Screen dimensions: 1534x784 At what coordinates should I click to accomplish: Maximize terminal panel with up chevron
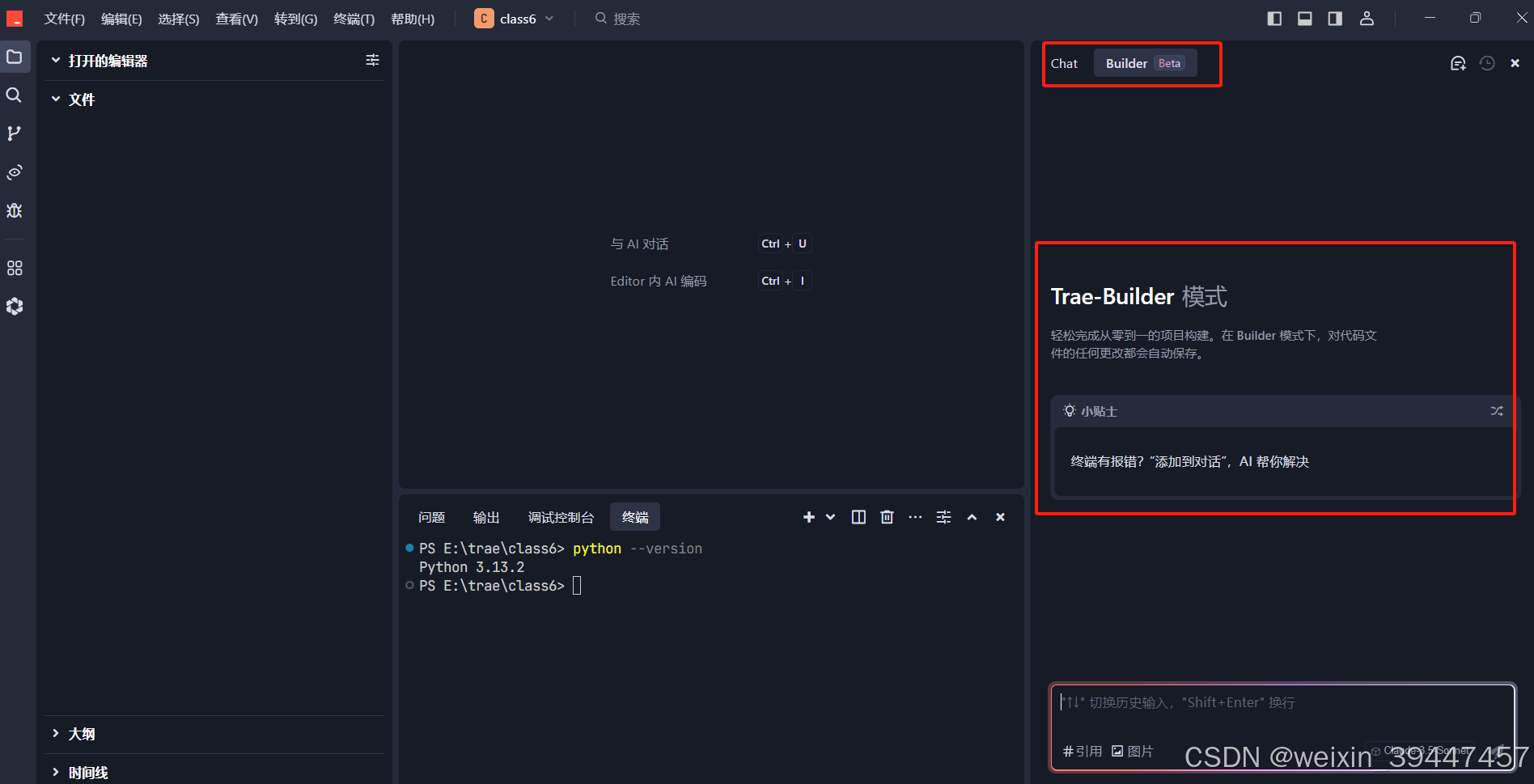click(x=972, y=517)
